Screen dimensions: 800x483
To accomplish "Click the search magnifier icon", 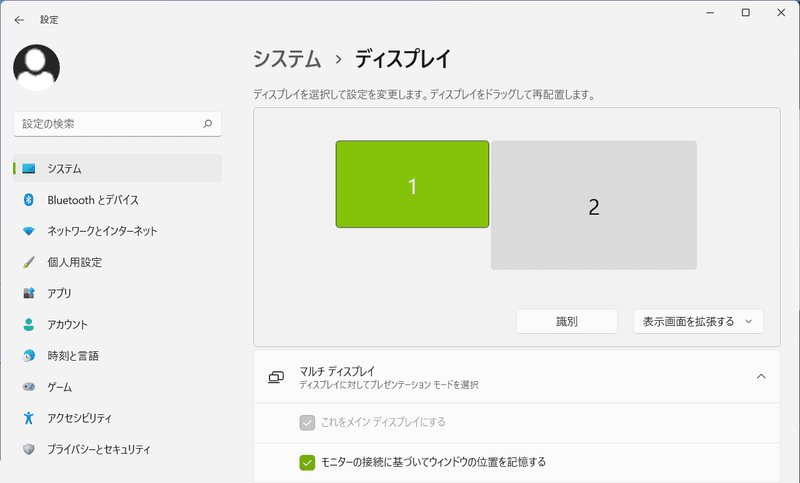I will point(208,123).
